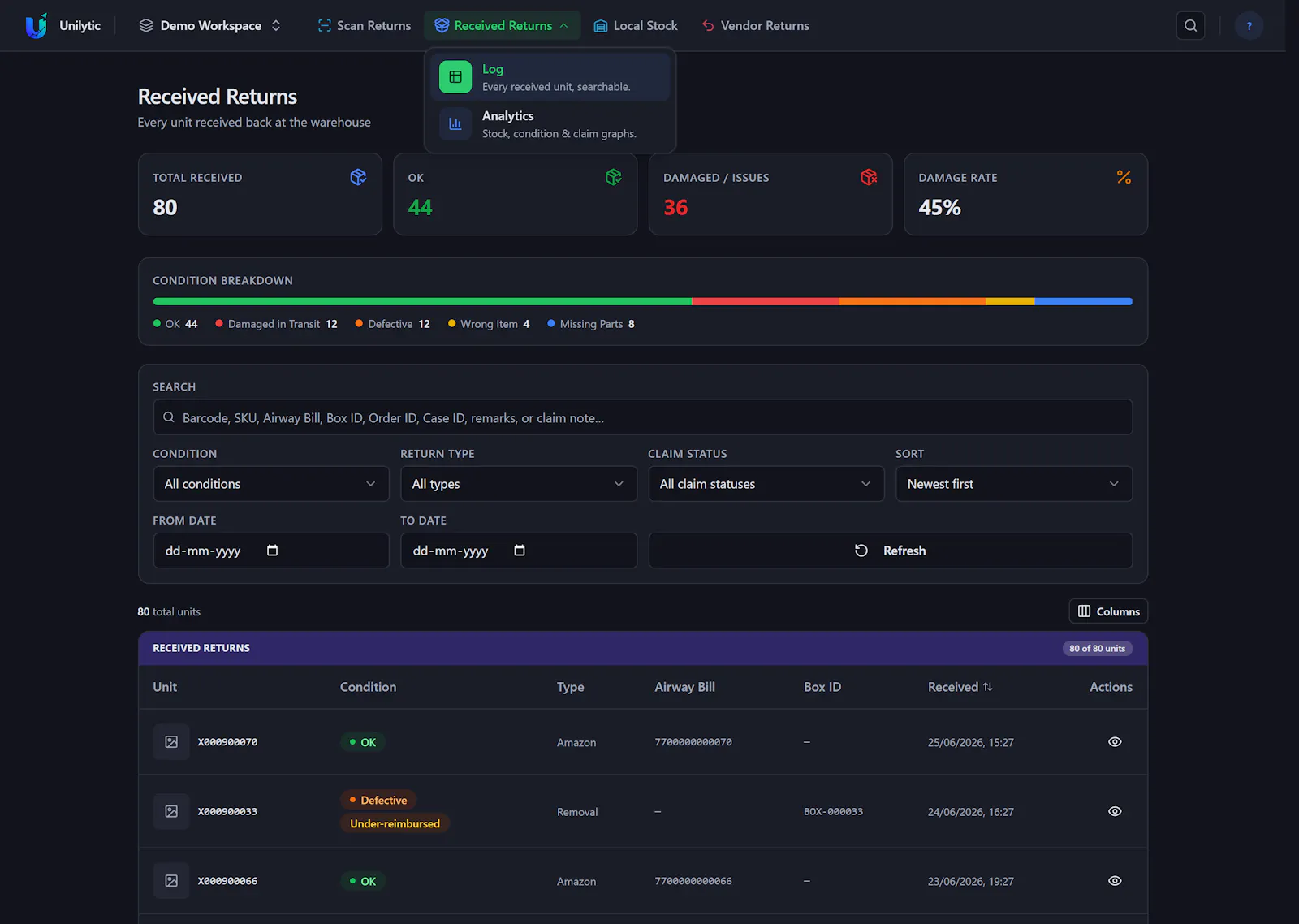
Task: Click the Total Received box icon
Action: [x=358, y=177]
